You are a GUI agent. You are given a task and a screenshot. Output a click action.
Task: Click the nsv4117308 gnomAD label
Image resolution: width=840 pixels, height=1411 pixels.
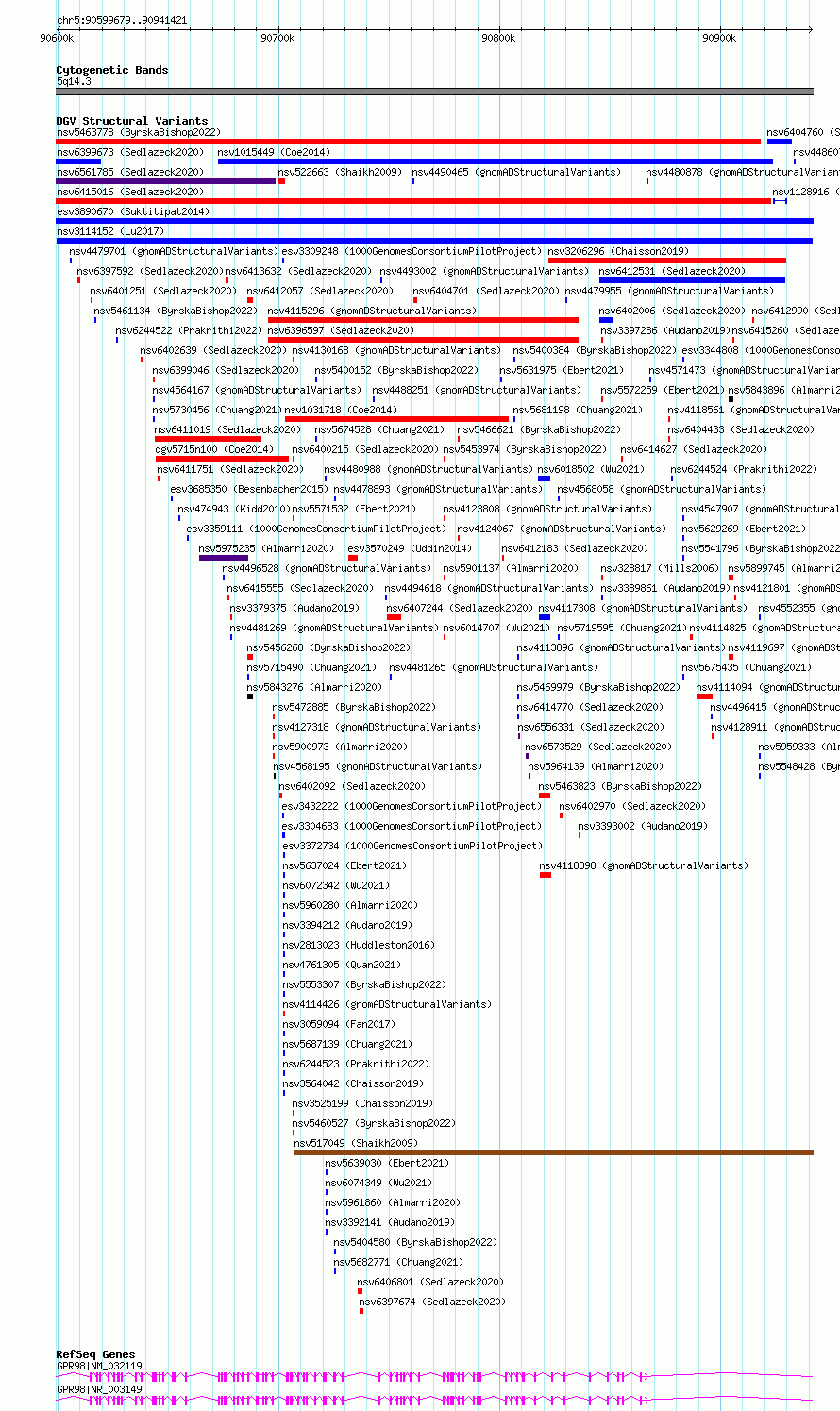(x=643, y=608)
